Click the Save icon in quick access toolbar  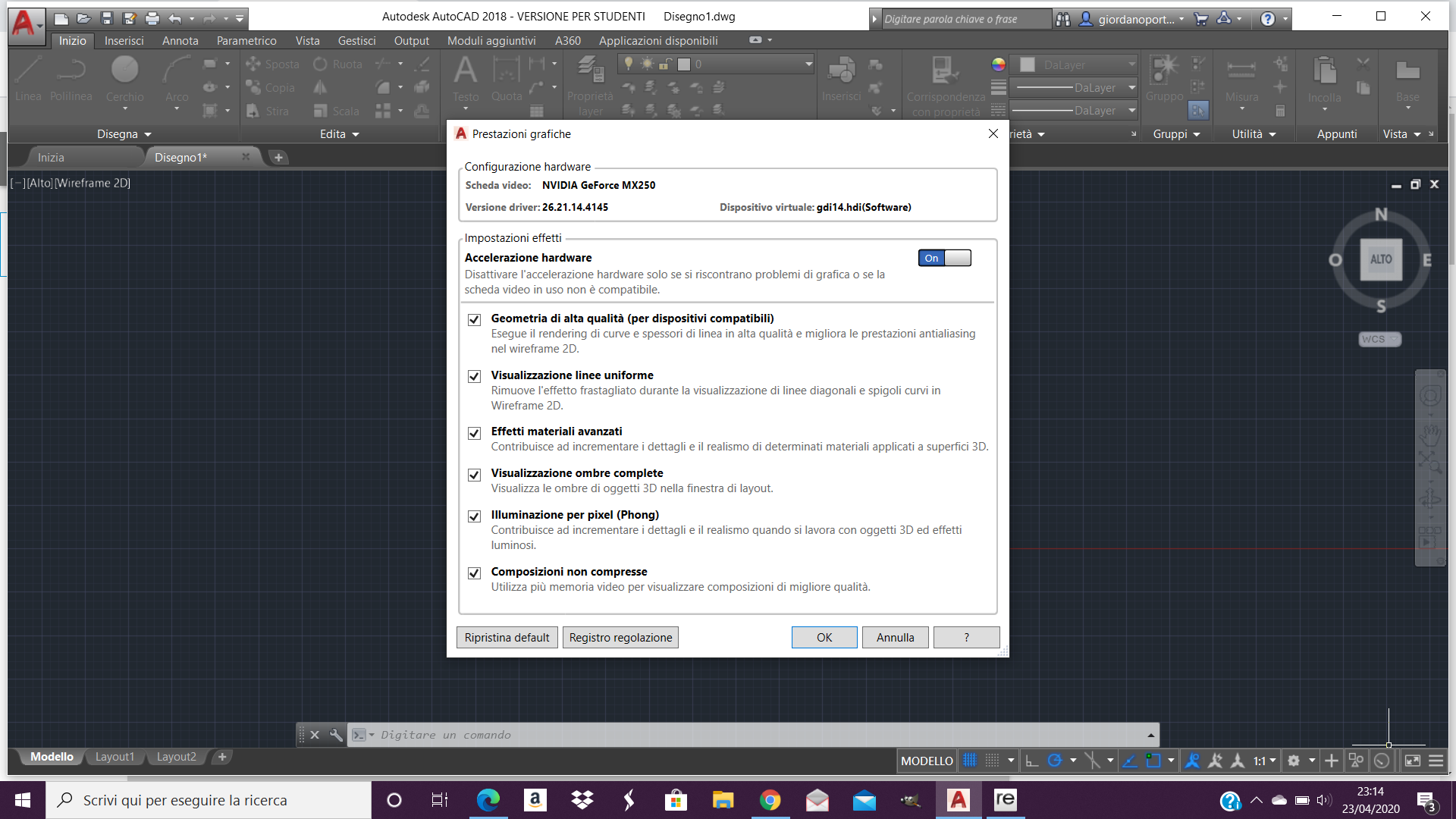107,18
